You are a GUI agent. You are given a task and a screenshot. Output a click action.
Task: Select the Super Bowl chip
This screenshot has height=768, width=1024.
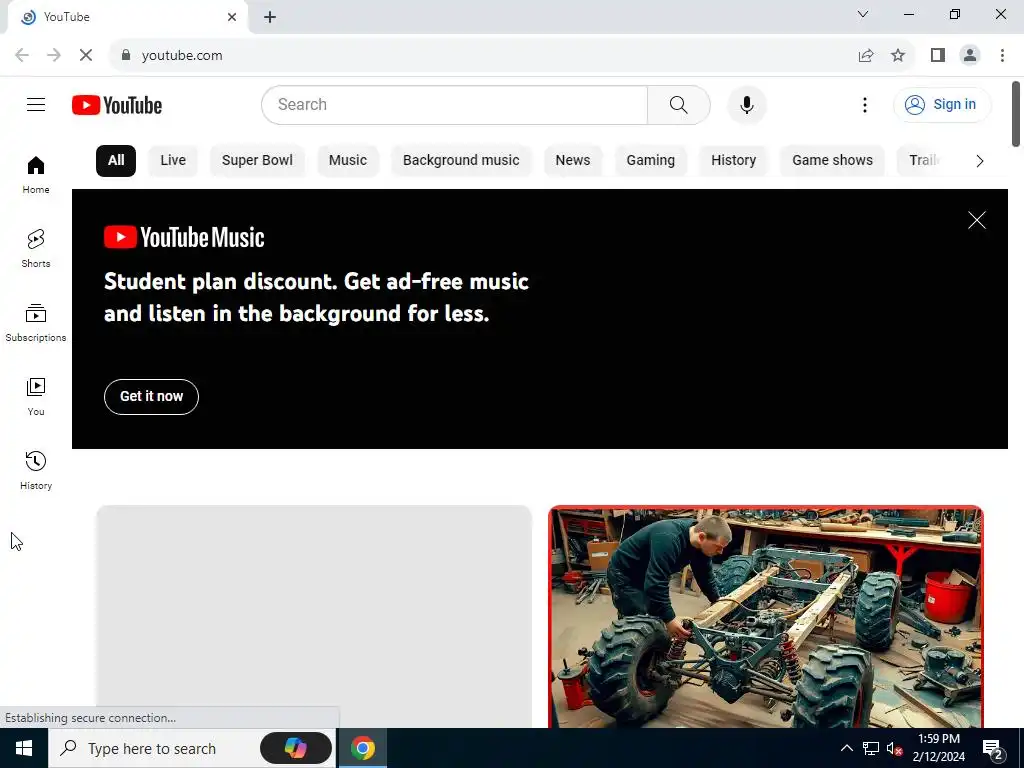(x=257, y=161)
